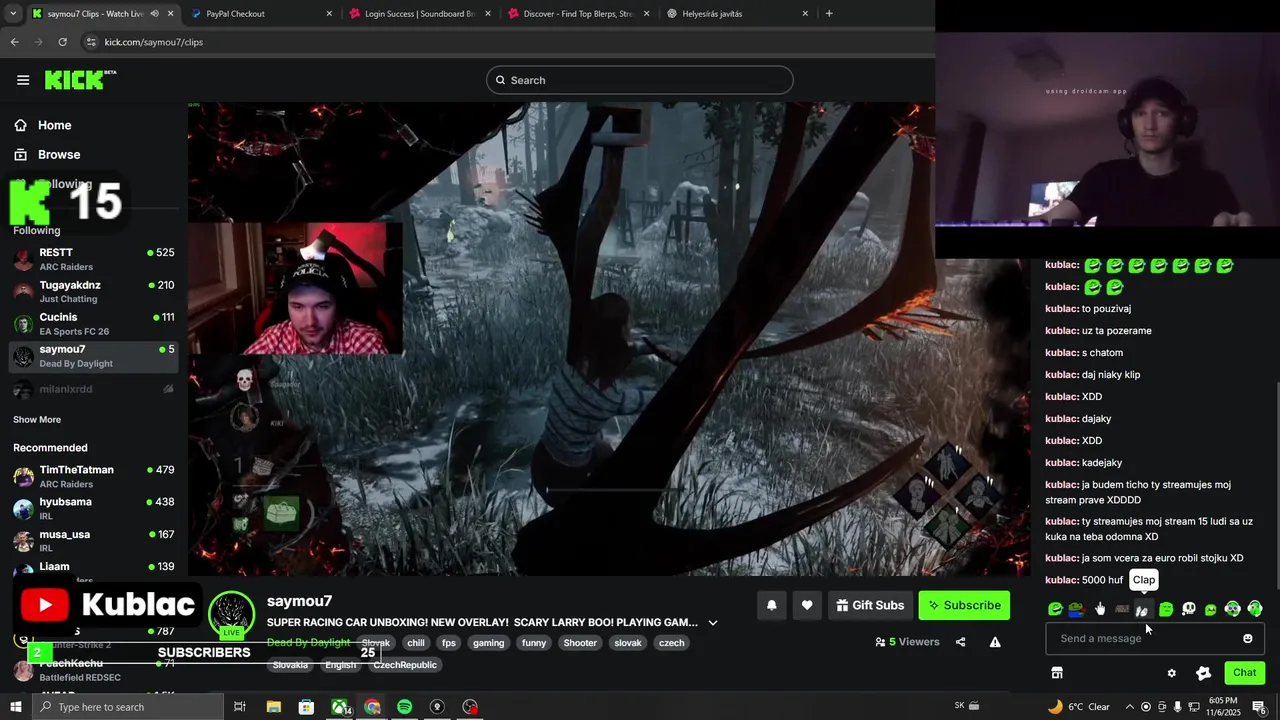Reload the page
The width and height of the screenshot is (1280, 720).
(62, 42)
